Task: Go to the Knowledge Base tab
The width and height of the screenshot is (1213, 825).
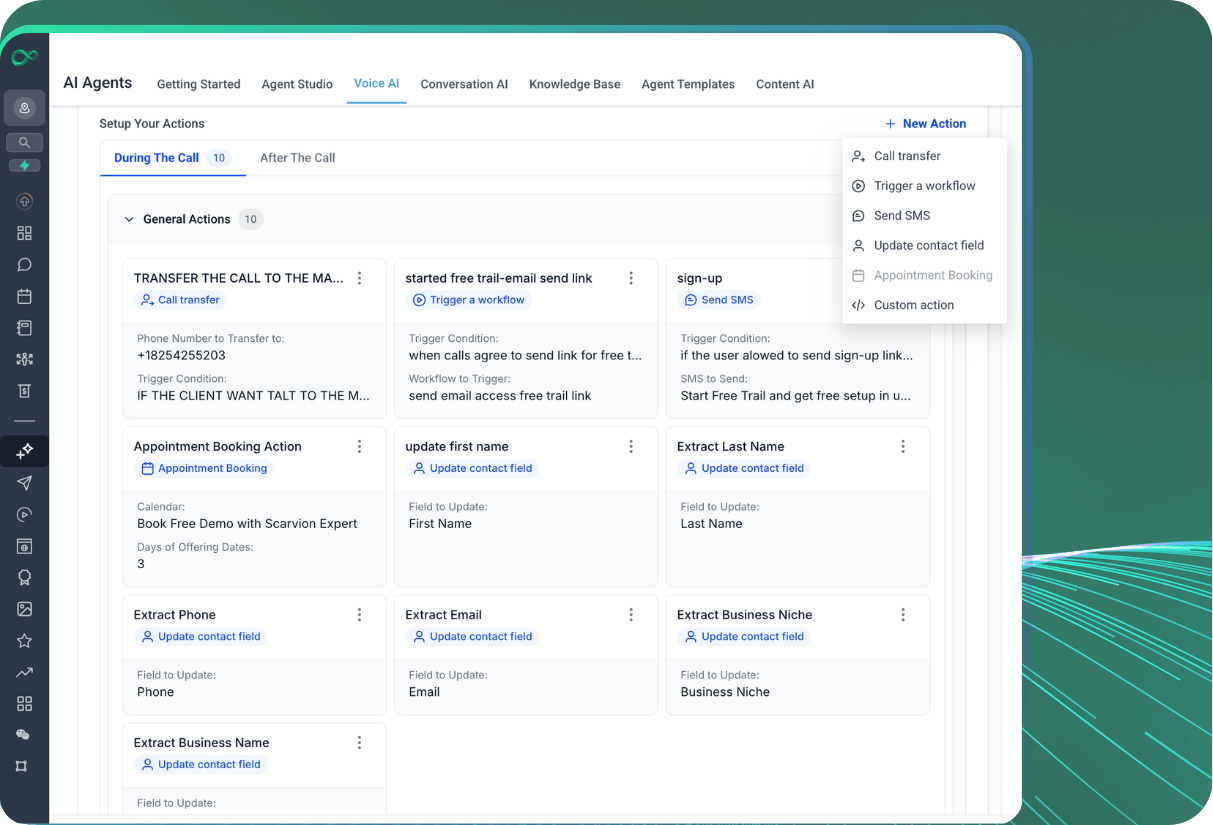Action: (x=575, y=84)
